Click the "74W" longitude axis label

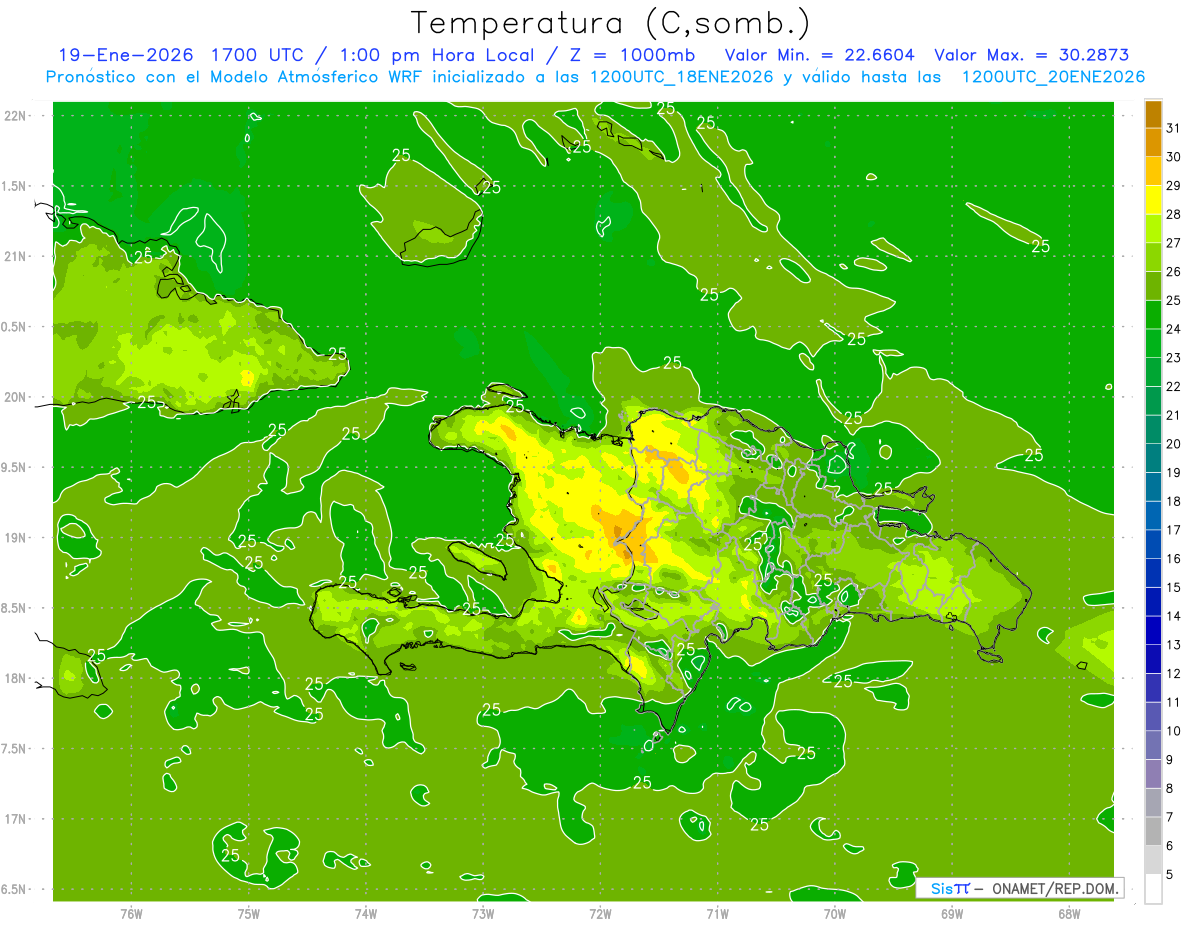tap(366, 913)
